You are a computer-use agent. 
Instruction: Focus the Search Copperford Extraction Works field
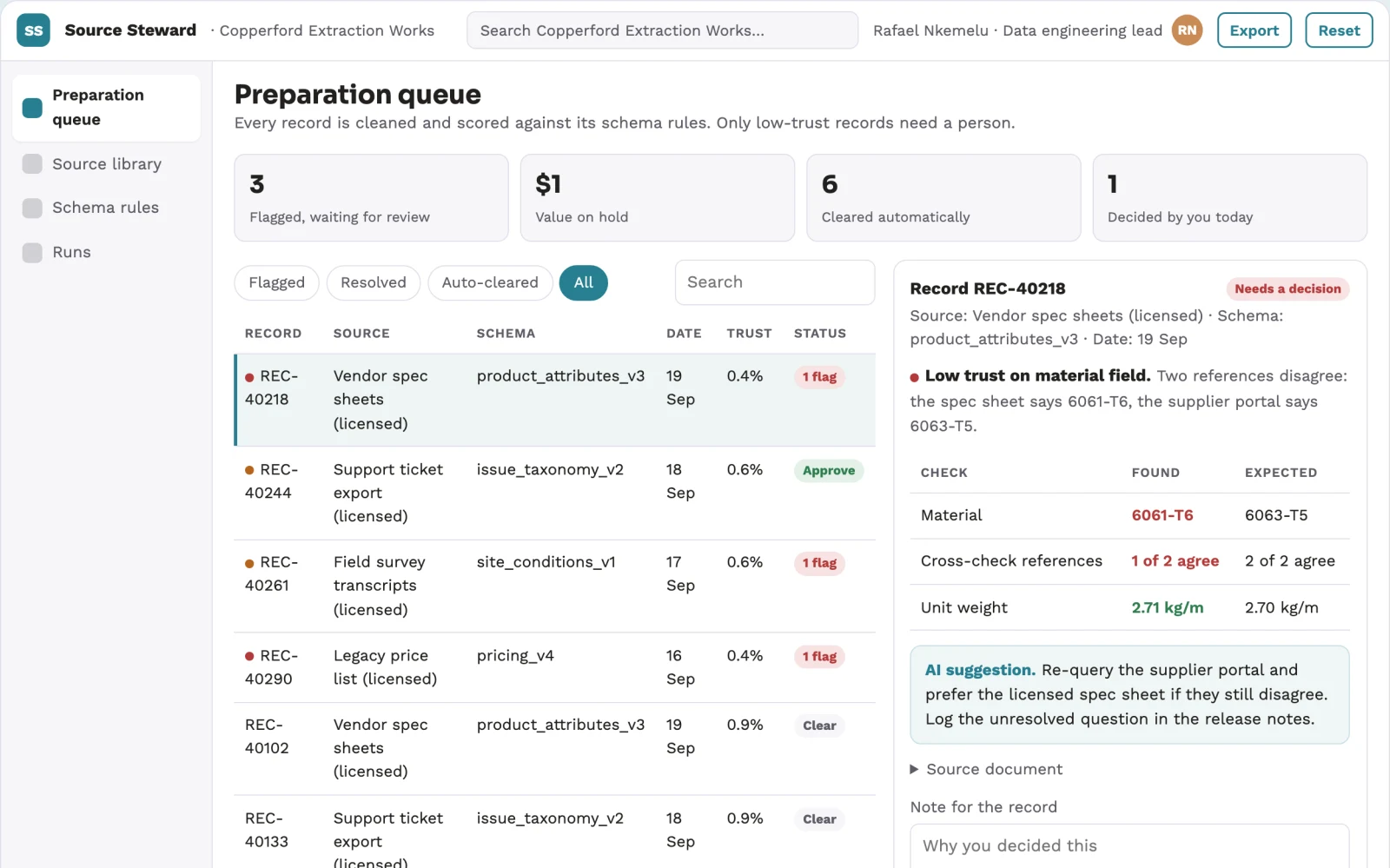pos(662,30)
